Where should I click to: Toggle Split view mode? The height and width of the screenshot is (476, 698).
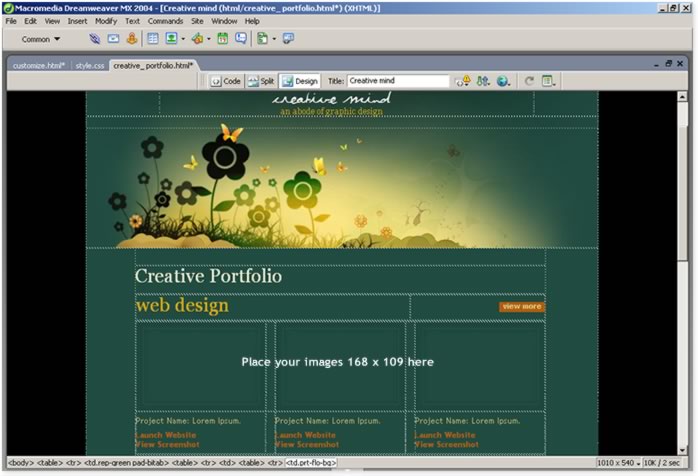tap(262, 81)
